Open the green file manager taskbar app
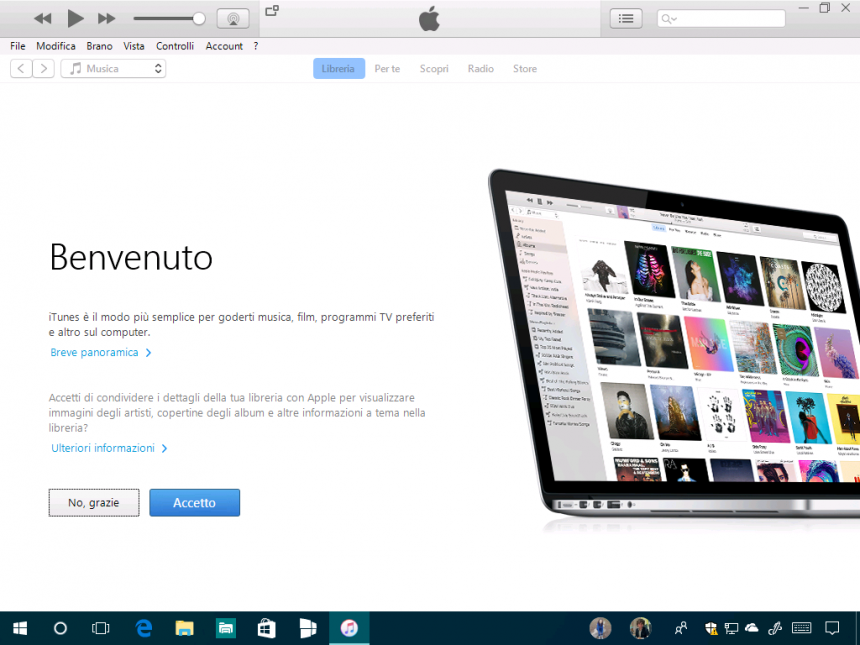860x645 pixels. point(225,628)
